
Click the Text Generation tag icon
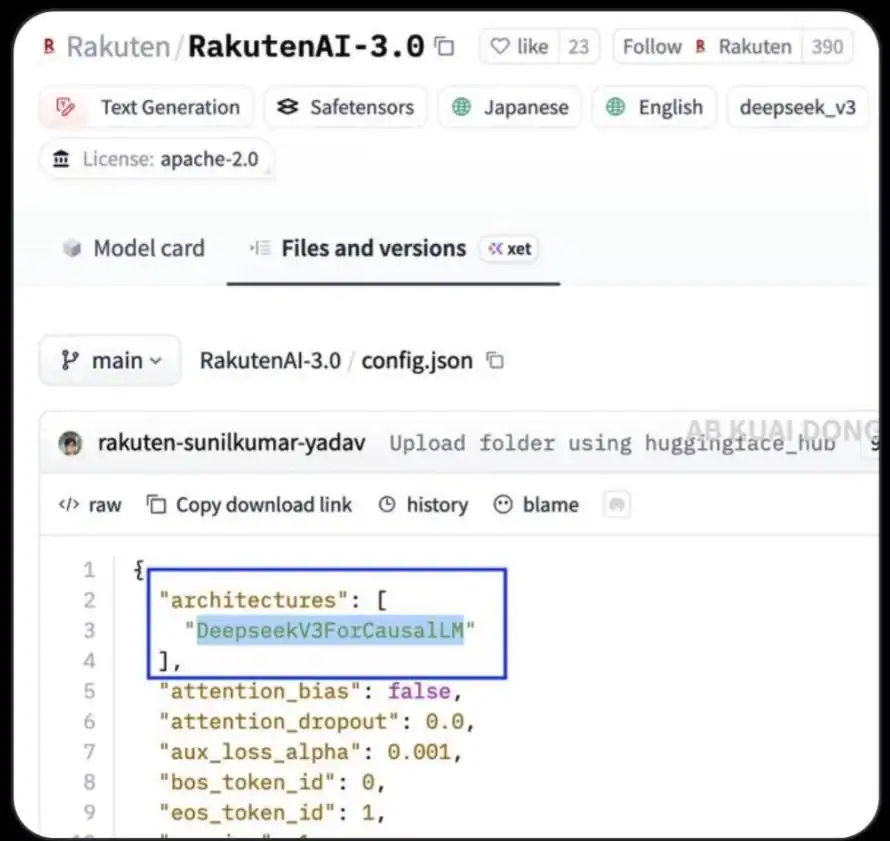[67, 108]
